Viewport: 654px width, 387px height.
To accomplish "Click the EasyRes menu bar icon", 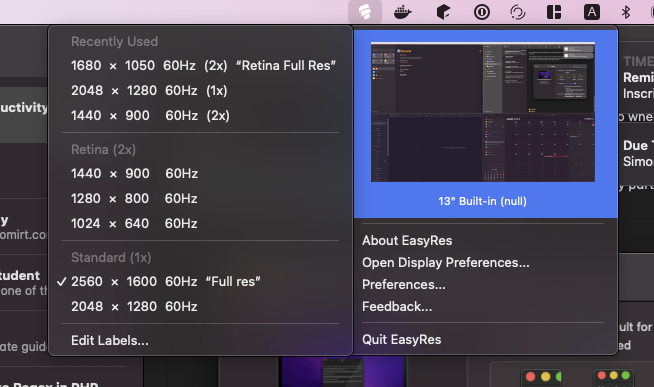I will click(x=365, y=12).
